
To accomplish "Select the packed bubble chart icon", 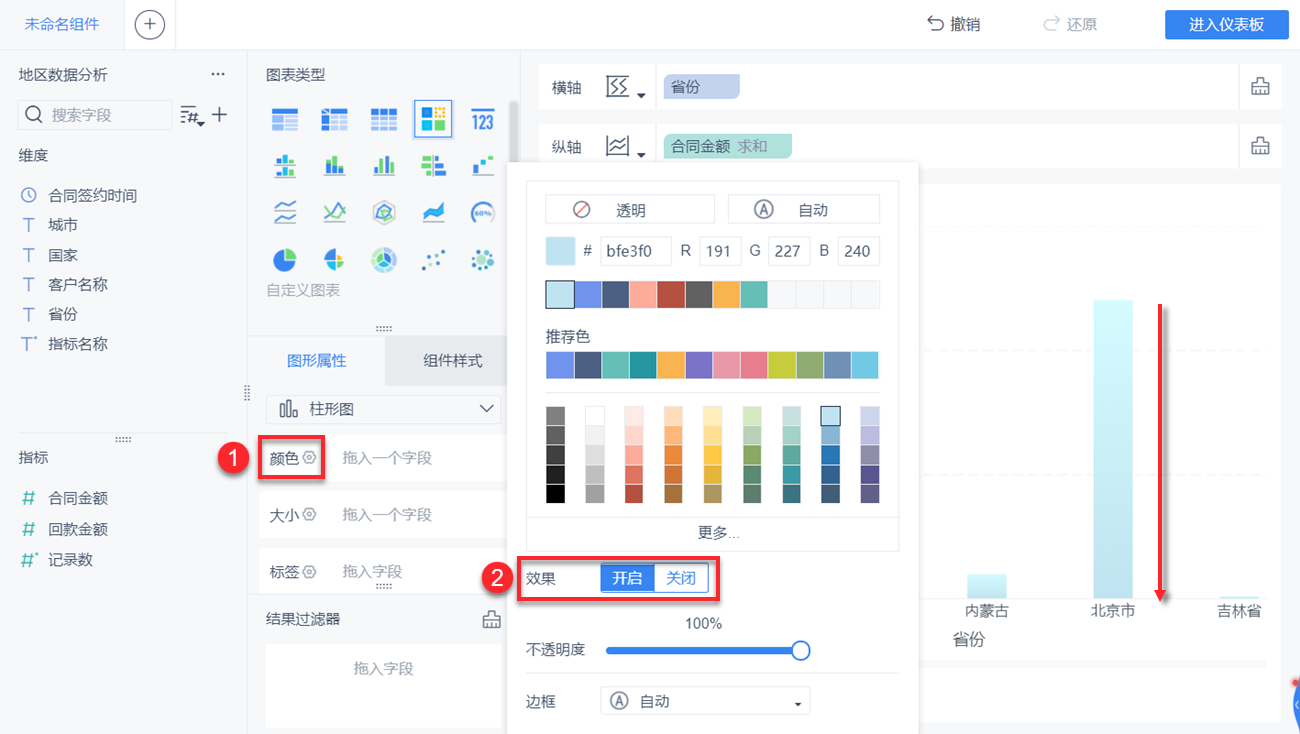I will (x=483, y=260).
